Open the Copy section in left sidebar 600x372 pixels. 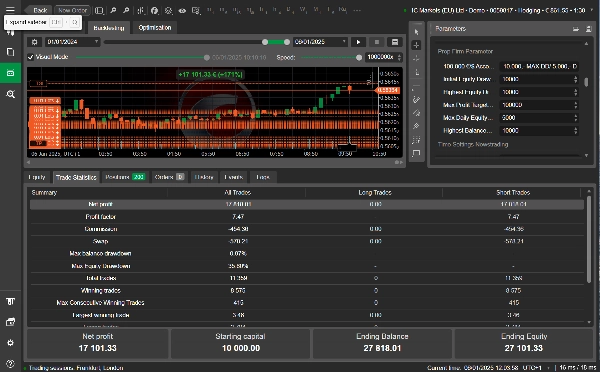pyautogui.click(x=10, y=52)
